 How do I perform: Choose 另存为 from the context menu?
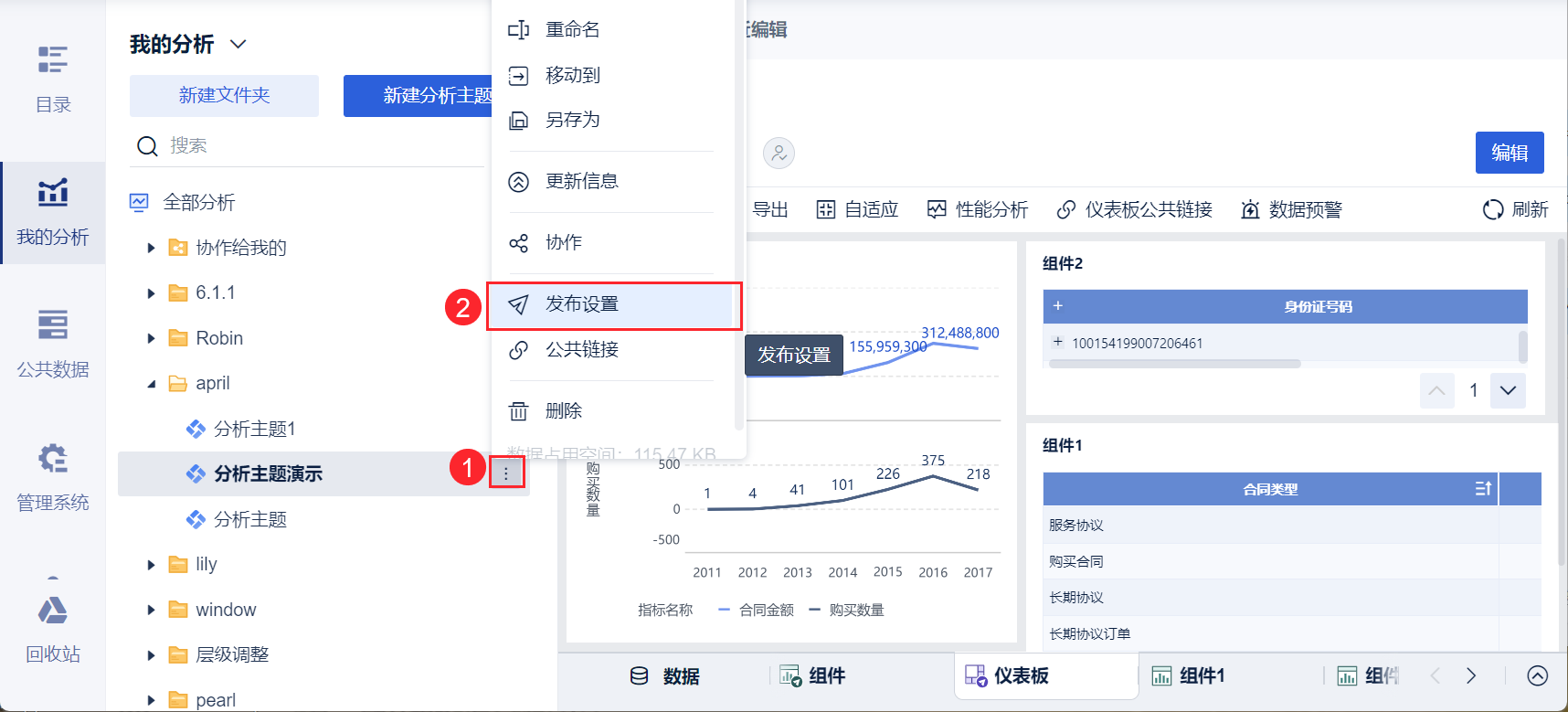(612, 120)
